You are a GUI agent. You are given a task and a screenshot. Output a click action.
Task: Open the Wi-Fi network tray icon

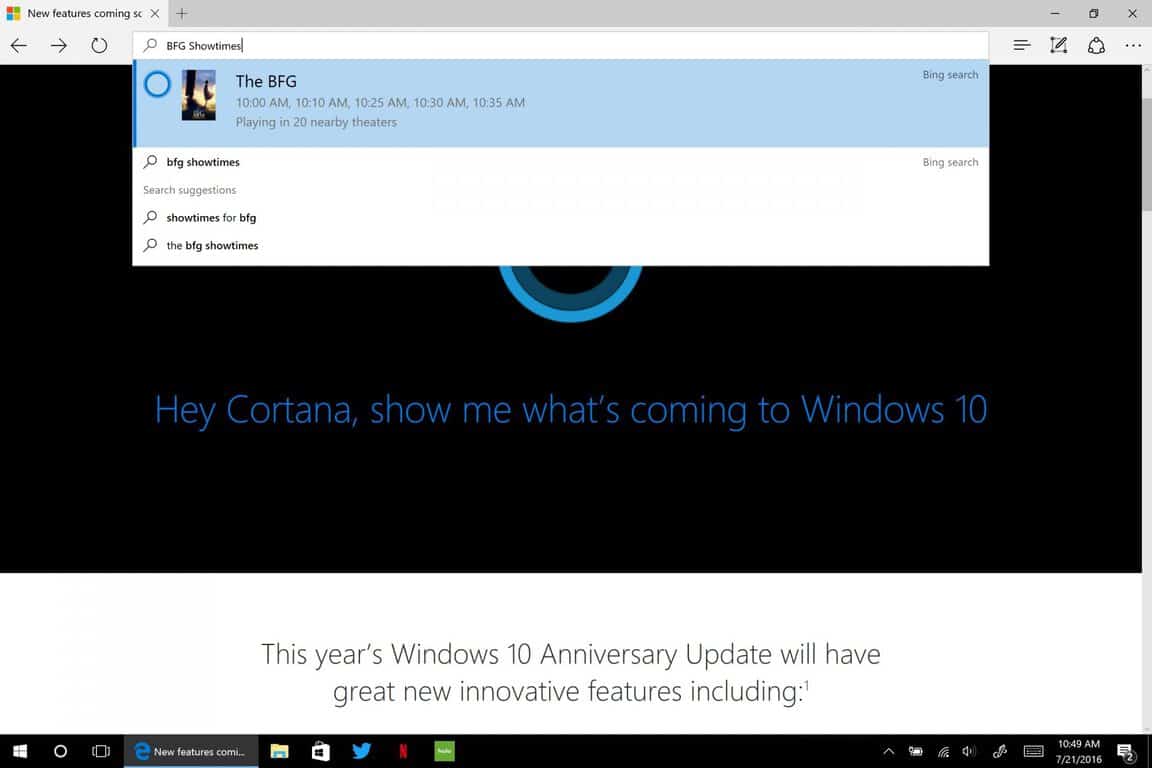(943, 751)
